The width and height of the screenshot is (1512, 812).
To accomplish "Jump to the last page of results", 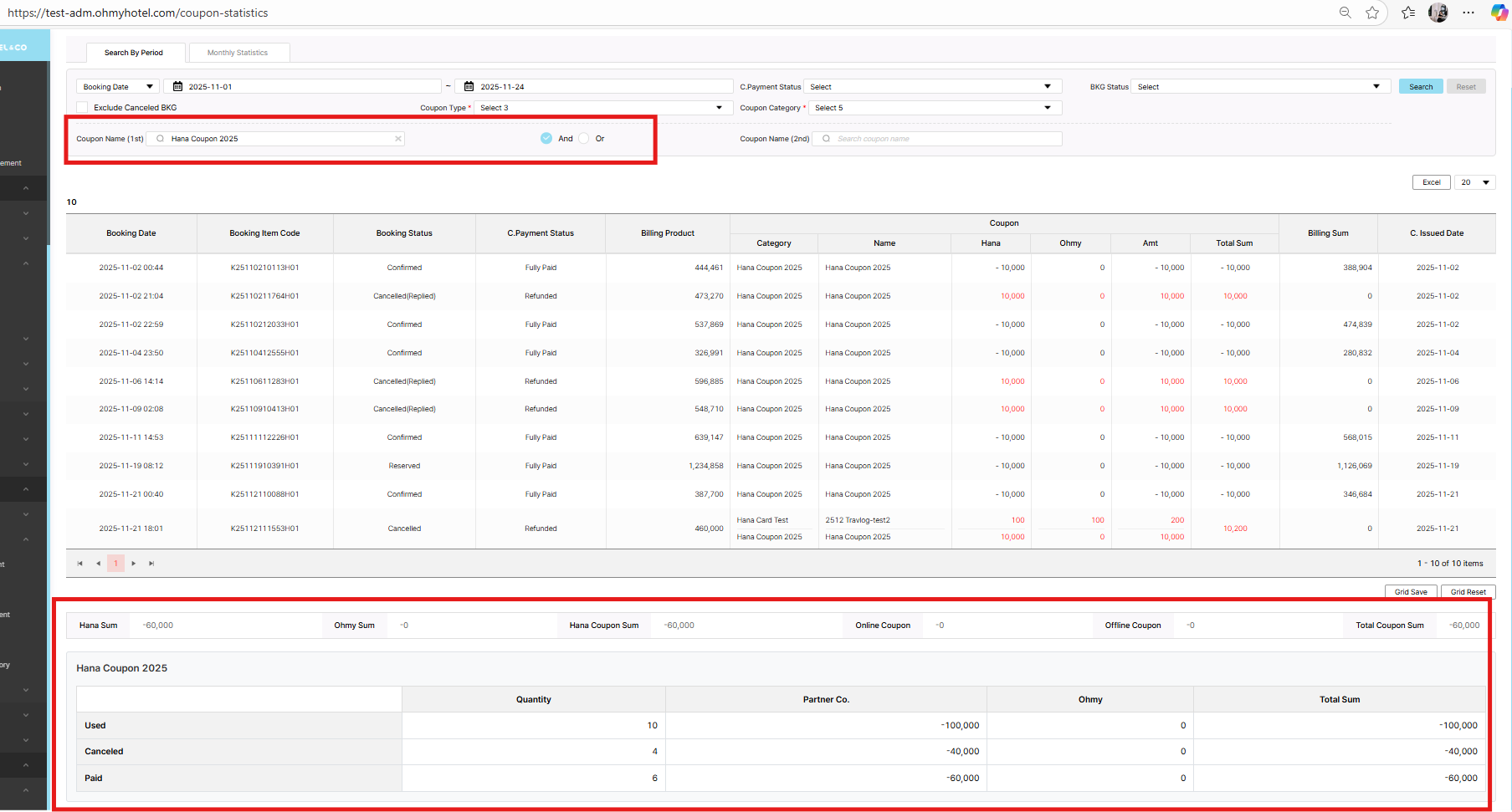I will (151, 564).
